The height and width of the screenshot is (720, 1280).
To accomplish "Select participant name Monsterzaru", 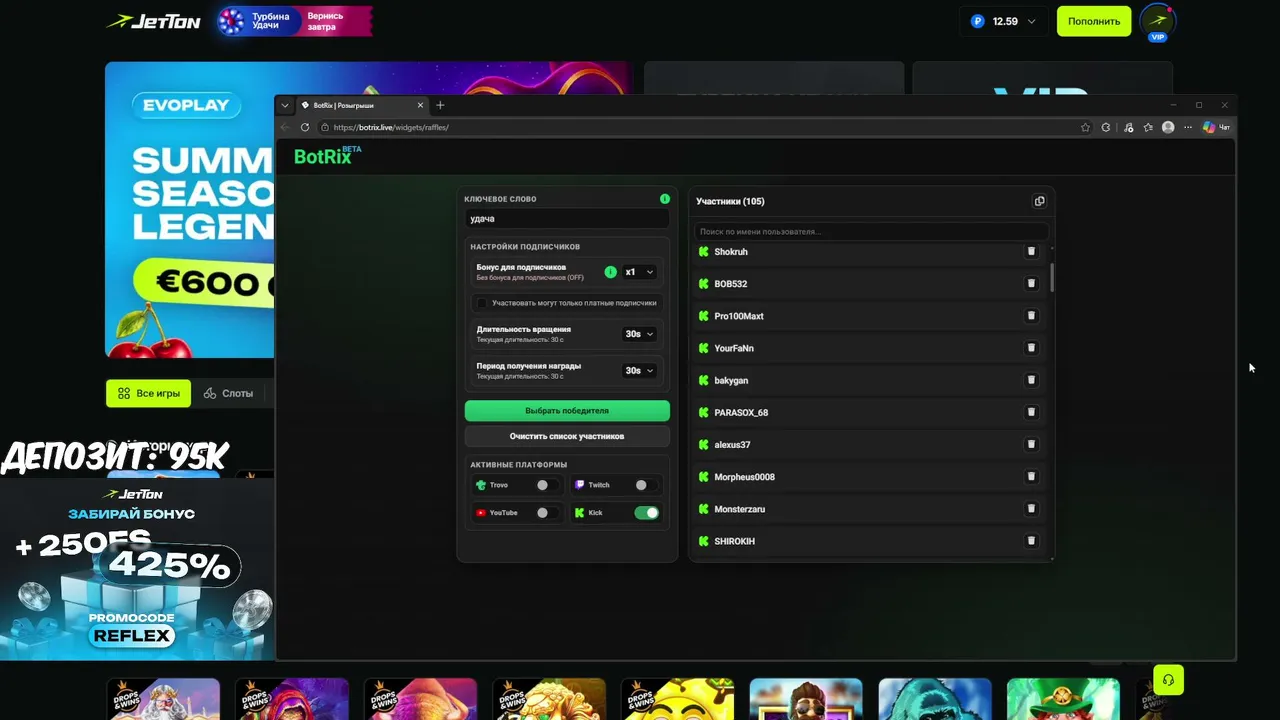I will point(740,509).
